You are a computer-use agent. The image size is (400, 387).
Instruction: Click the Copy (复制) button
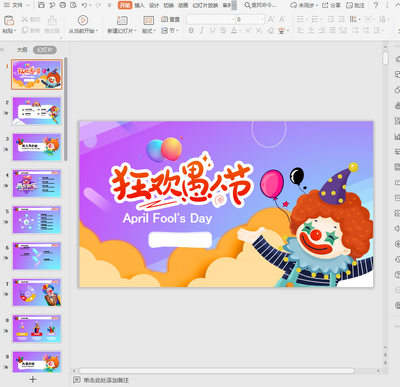[31, 31]
